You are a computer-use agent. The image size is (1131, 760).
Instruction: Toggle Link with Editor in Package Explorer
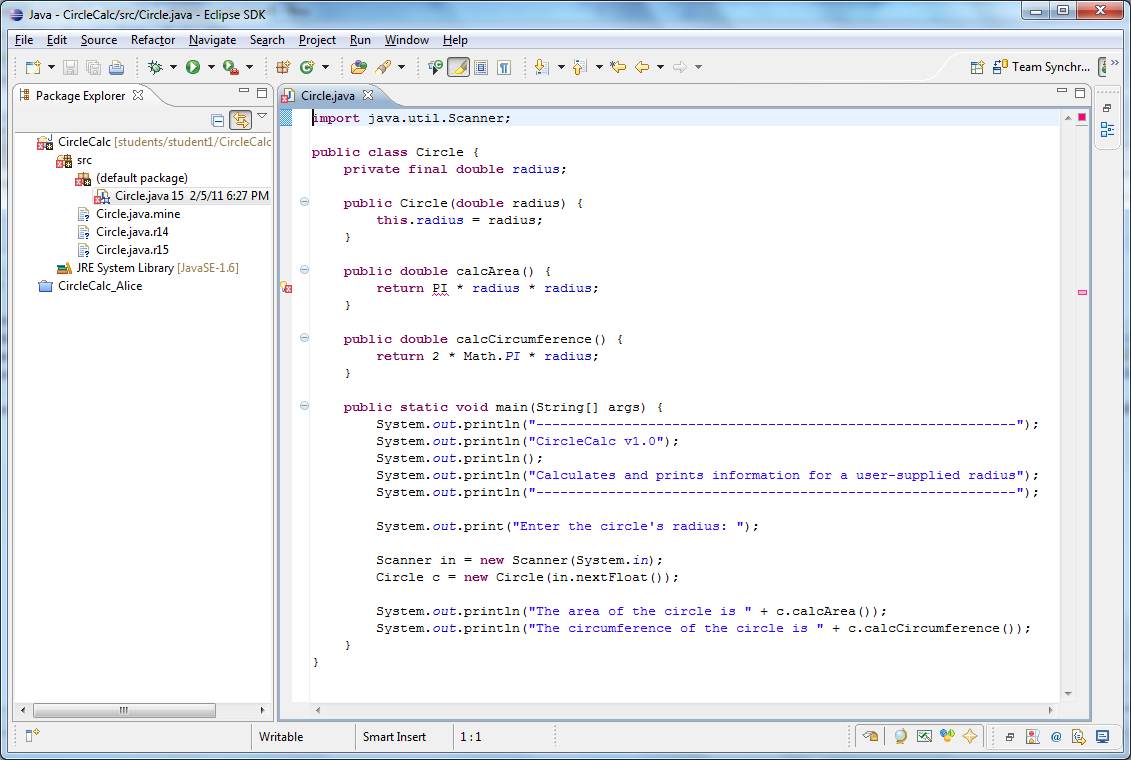pos(240,120)
